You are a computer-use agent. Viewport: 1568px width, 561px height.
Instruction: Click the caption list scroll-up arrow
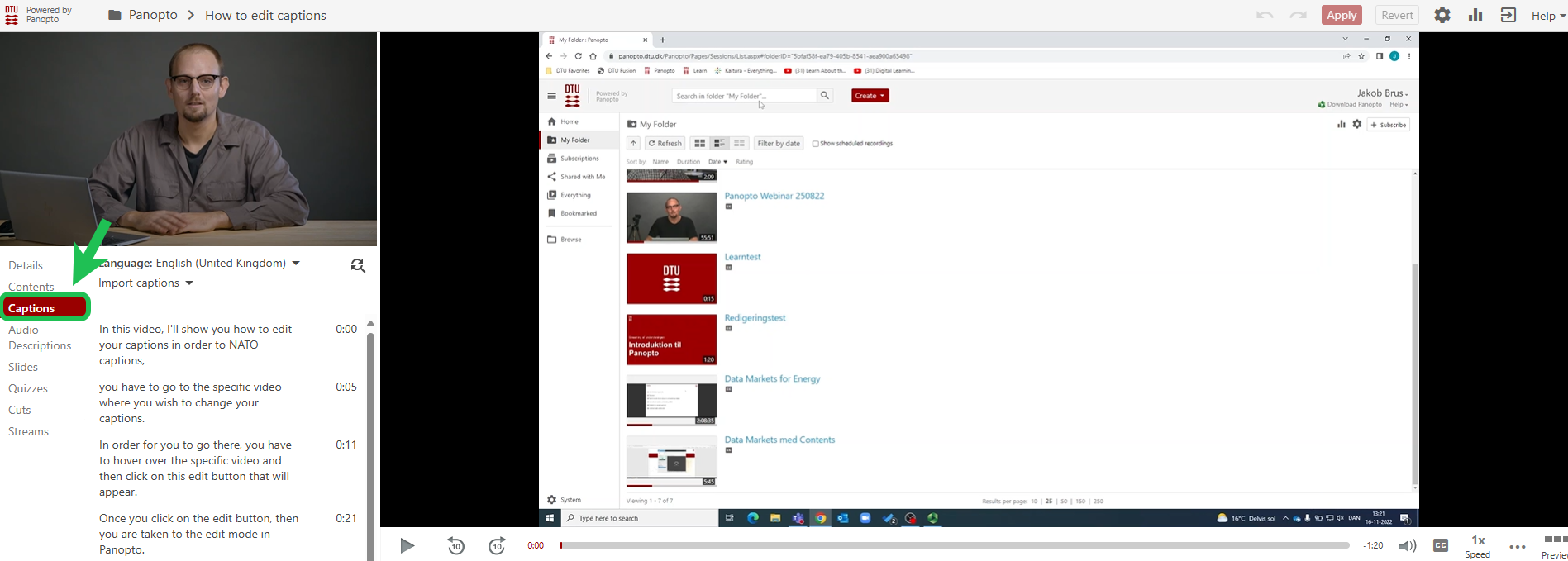370,324
